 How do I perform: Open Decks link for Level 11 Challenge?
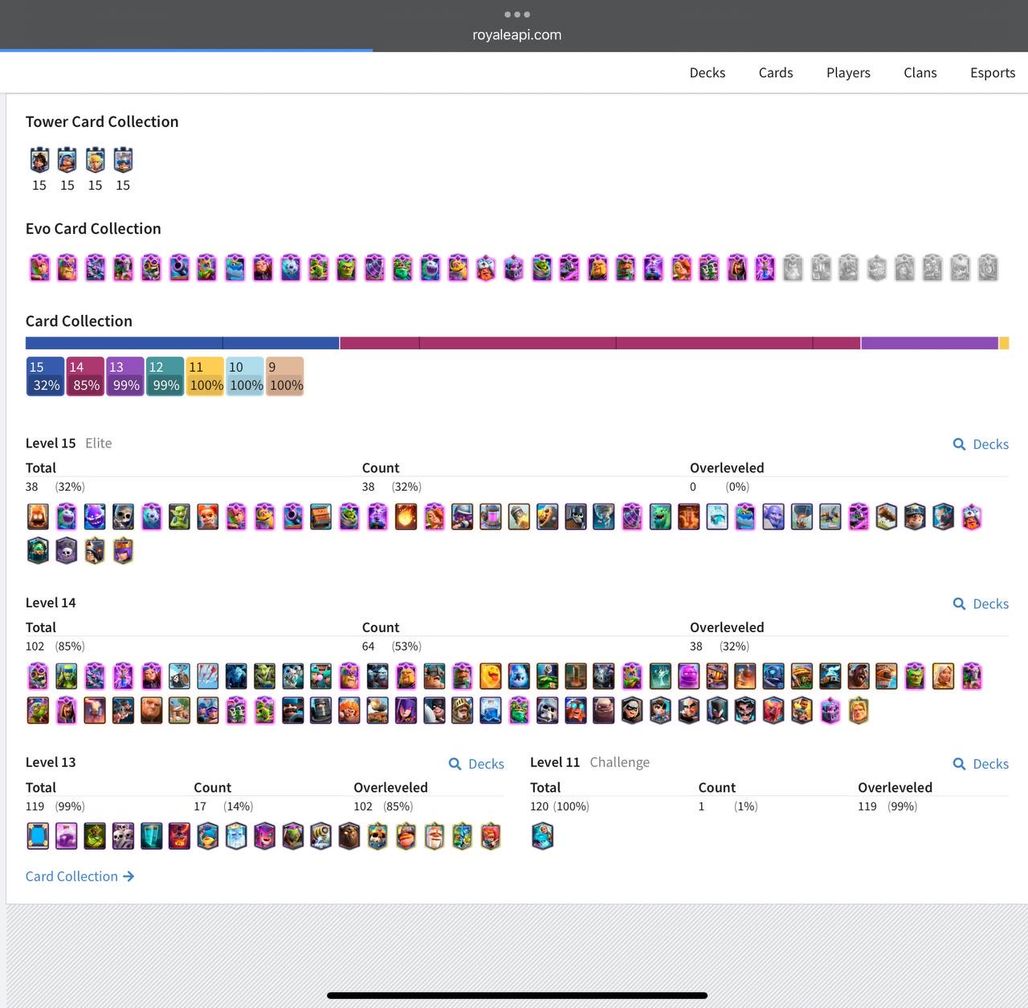(981, 763)
